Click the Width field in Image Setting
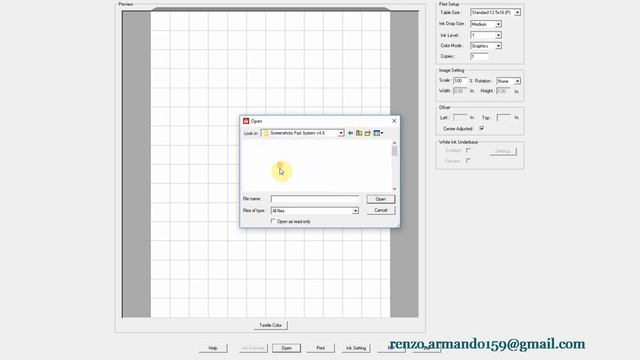Image resolution: width=640 pixels, height=360 pixels. [460, 91]
